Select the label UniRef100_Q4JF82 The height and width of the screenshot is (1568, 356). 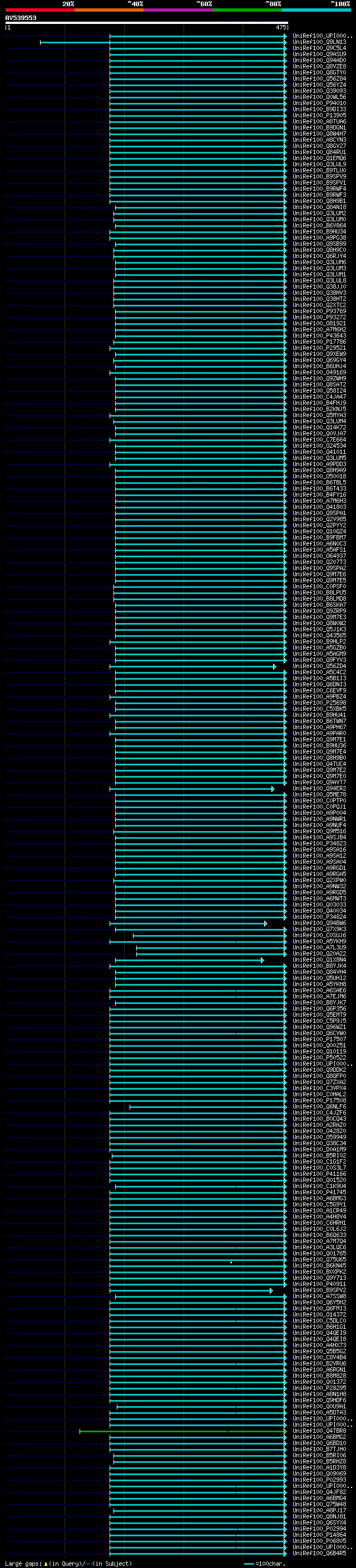(319, 1492)
